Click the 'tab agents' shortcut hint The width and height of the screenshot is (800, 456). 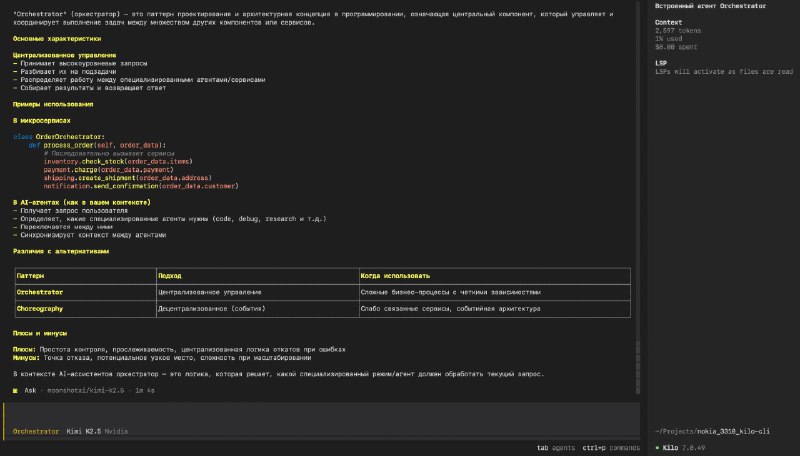[x=556, y=448]
